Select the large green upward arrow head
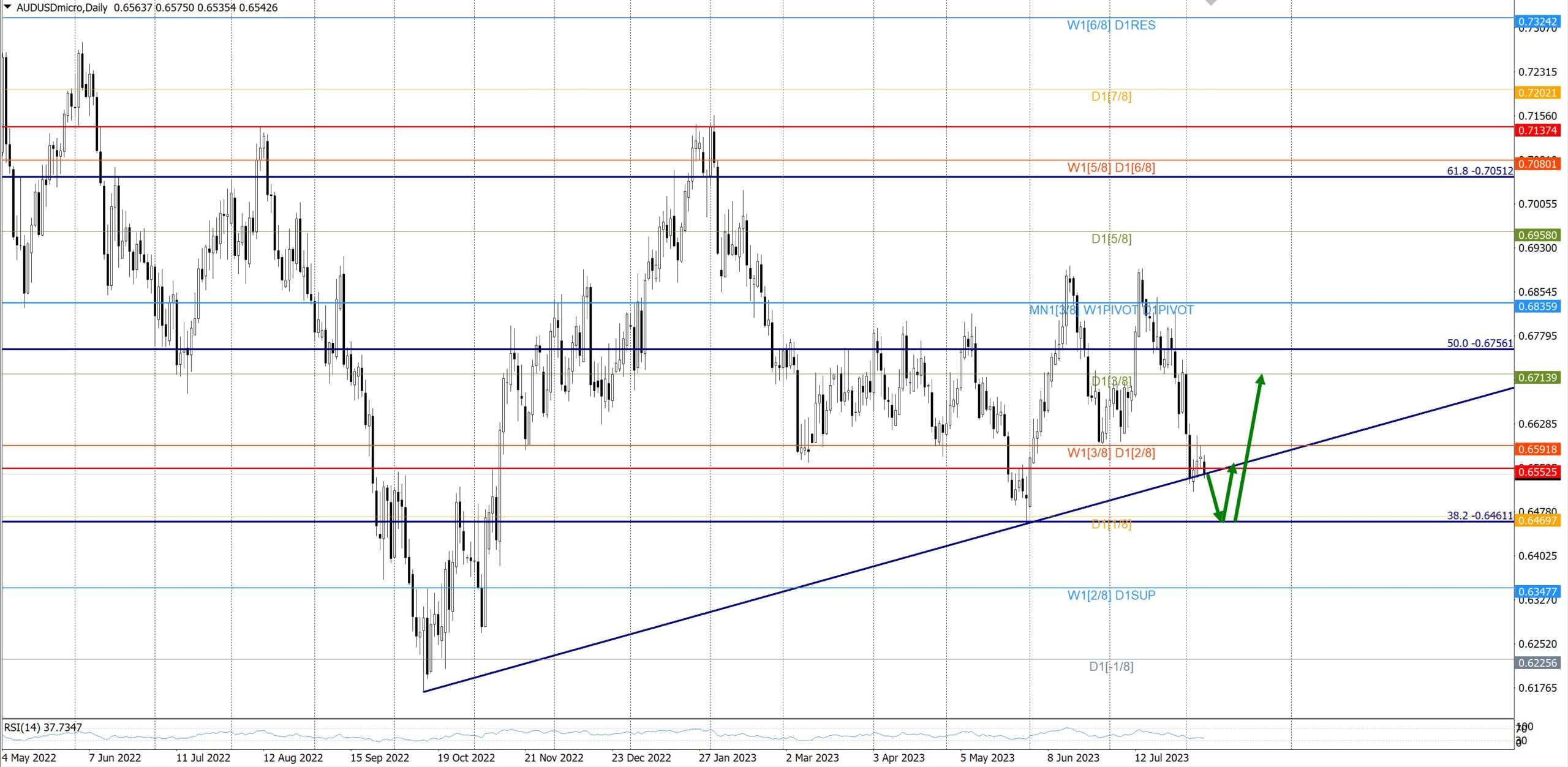This screenshot has height=767, width=1568. pos(1261,380)
